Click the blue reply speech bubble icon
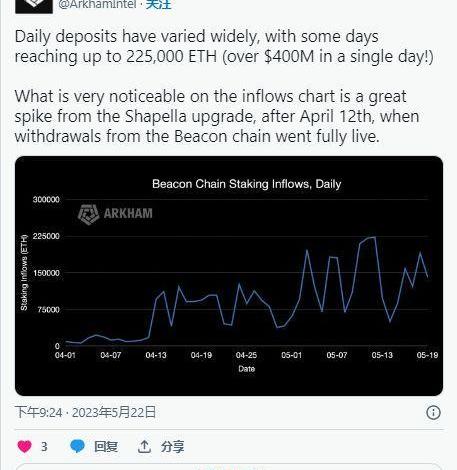This screenshot has width=457, height=470. point(77,446)
